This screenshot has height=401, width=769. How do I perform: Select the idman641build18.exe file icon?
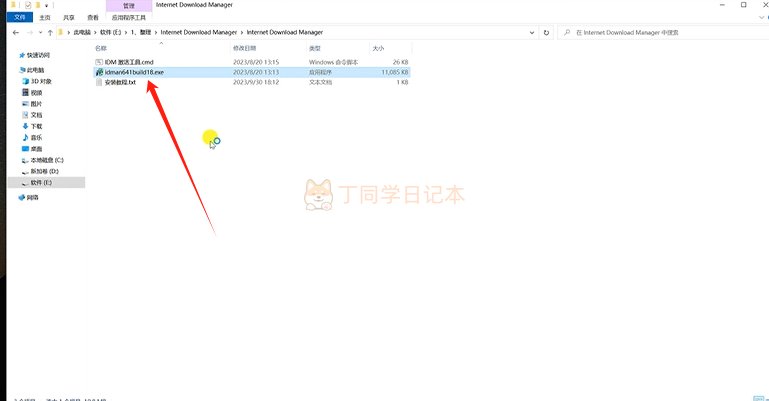(99, 72)
